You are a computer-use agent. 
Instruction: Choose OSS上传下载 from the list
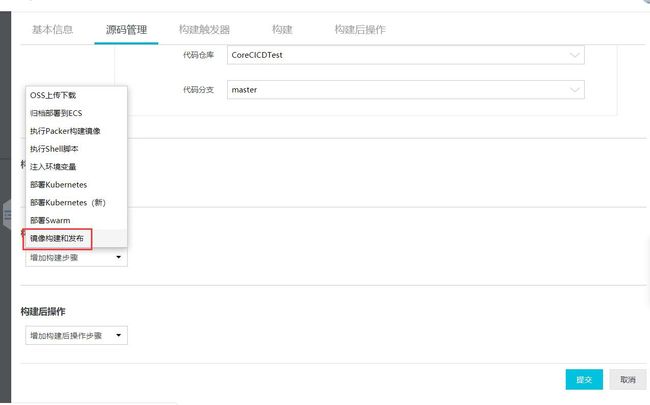(x=76, y=95)
